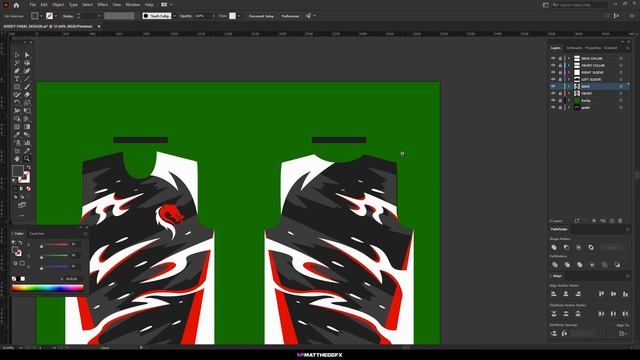Switch to the Properties tab
The height and width of the screenshot is (360, 640).
click(x=593, y=48)
